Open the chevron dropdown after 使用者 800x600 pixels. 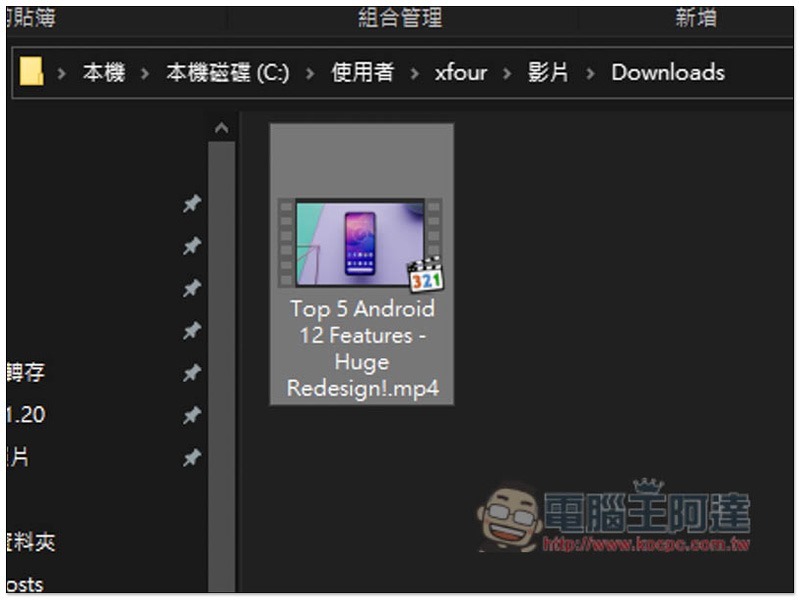click(414, 73)
